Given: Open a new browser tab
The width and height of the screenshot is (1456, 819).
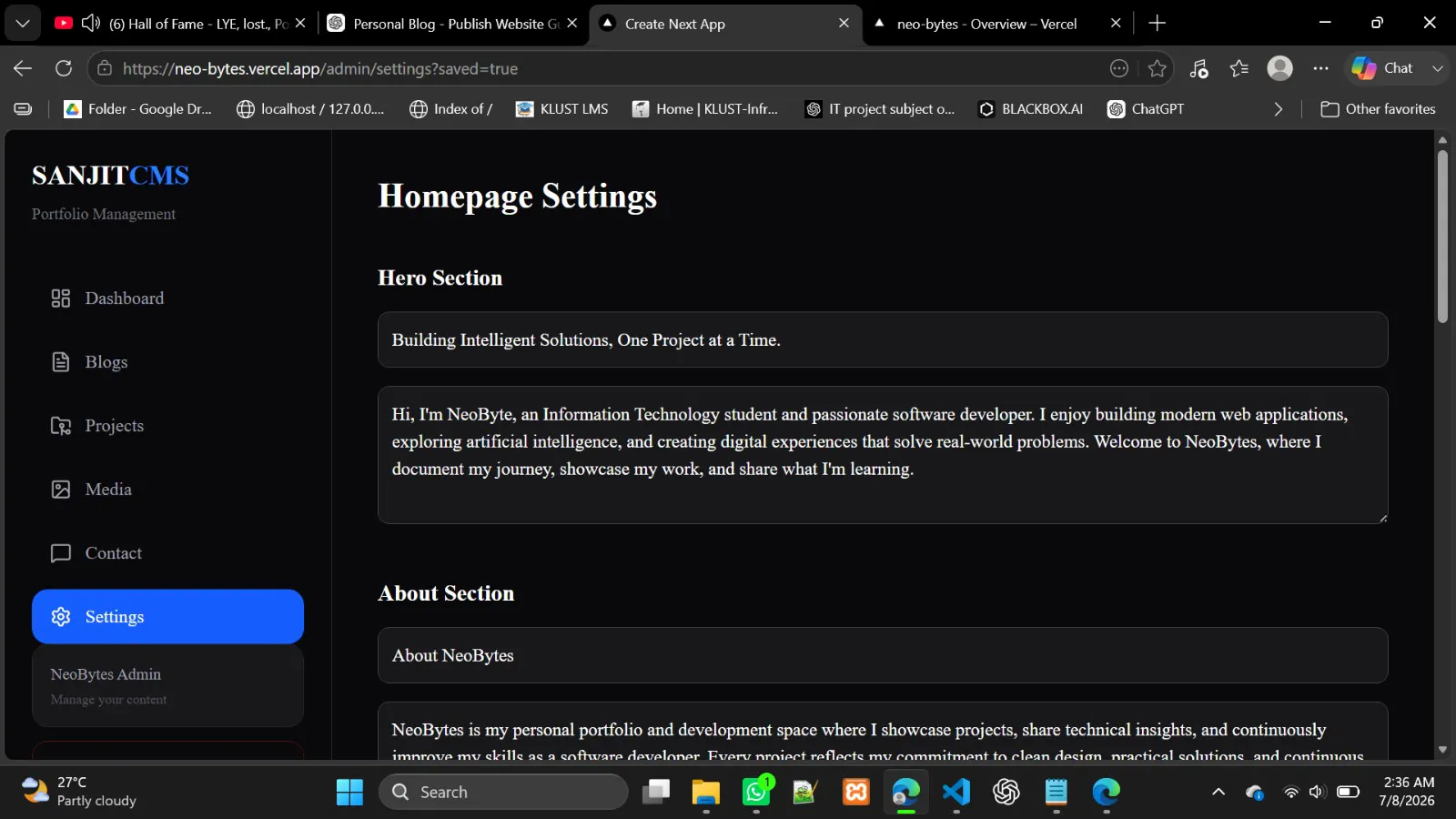Looking at the screenshot, I should pyautogui.click(x=1158, y=24).
